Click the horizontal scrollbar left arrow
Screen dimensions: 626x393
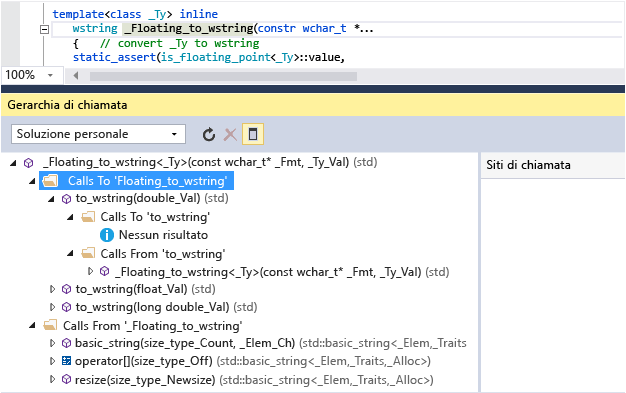(75, 75)
